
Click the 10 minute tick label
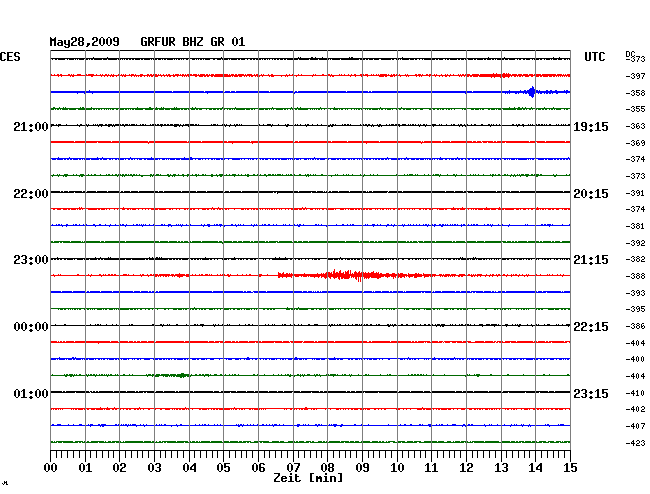point(397,467)
